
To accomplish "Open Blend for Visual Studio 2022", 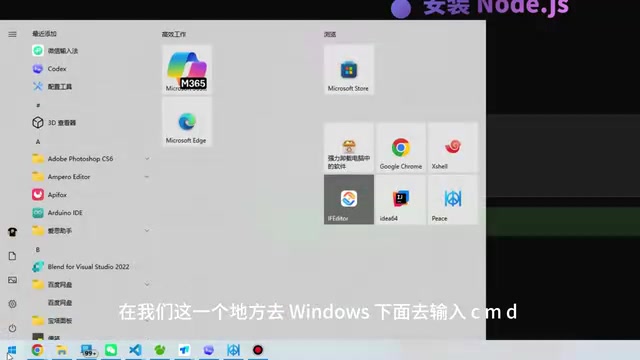I will [x=91, y=267].
